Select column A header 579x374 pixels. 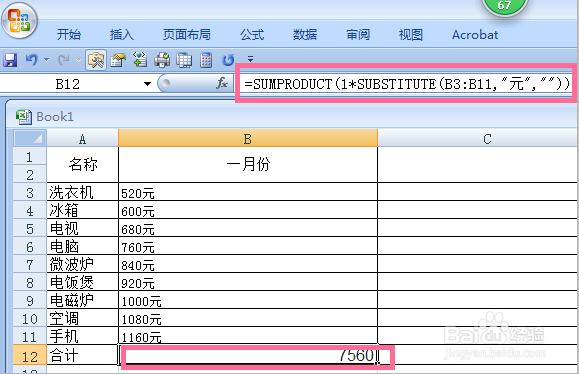tap(82, 139)
